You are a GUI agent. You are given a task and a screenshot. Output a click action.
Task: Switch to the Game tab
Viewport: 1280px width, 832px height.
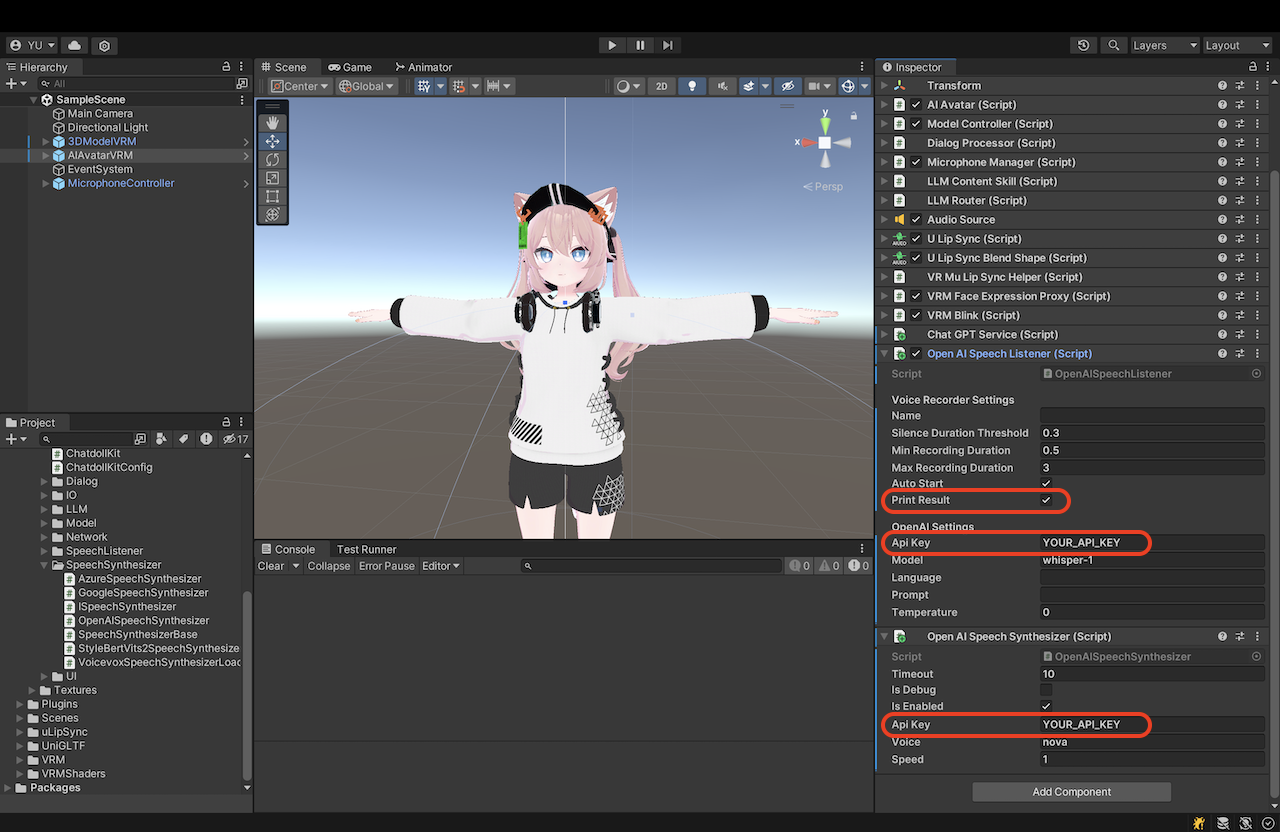(x=350, y=67)
